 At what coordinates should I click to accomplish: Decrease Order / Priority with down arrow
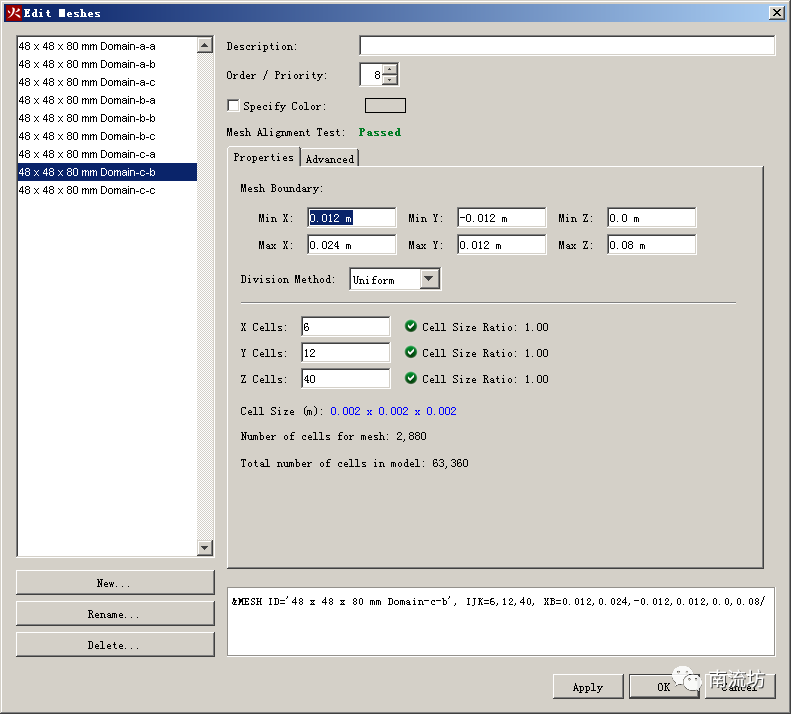(x=389, y=80)
